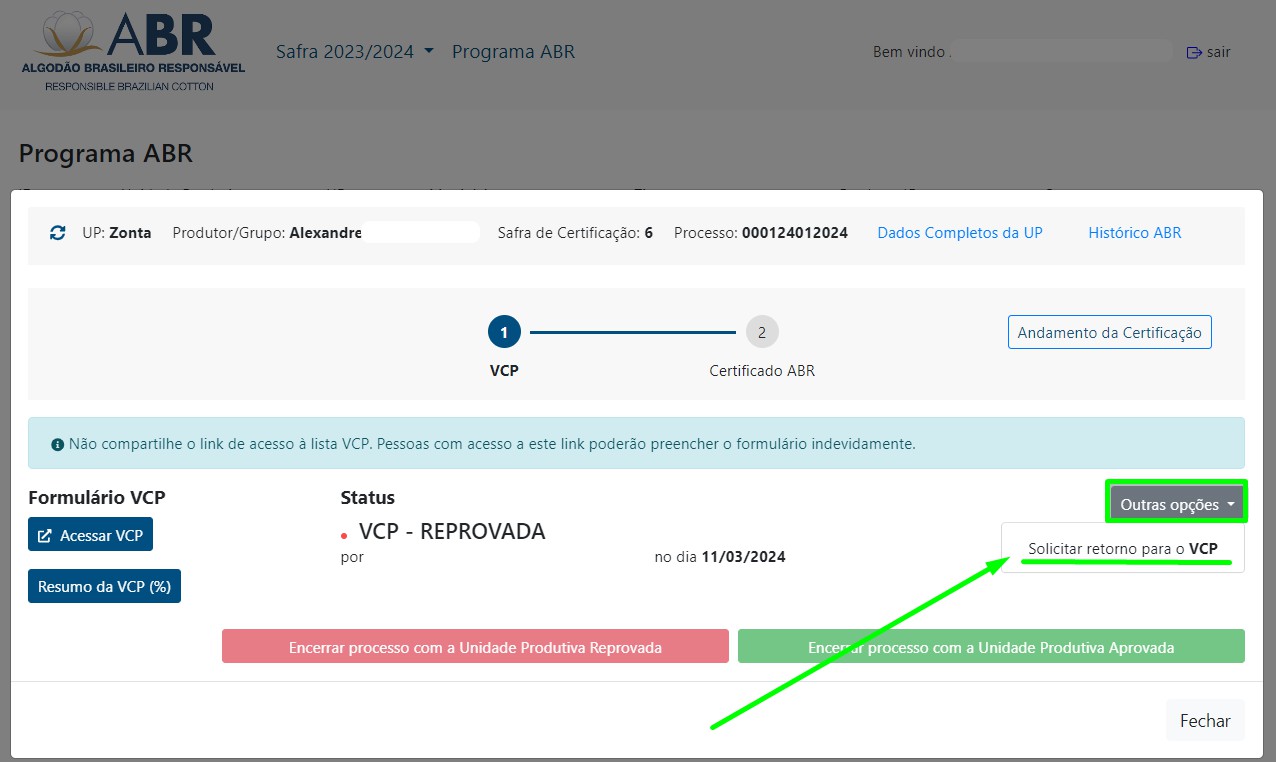
Task: Click the ABR cotton logo
Action: [133, 51]
